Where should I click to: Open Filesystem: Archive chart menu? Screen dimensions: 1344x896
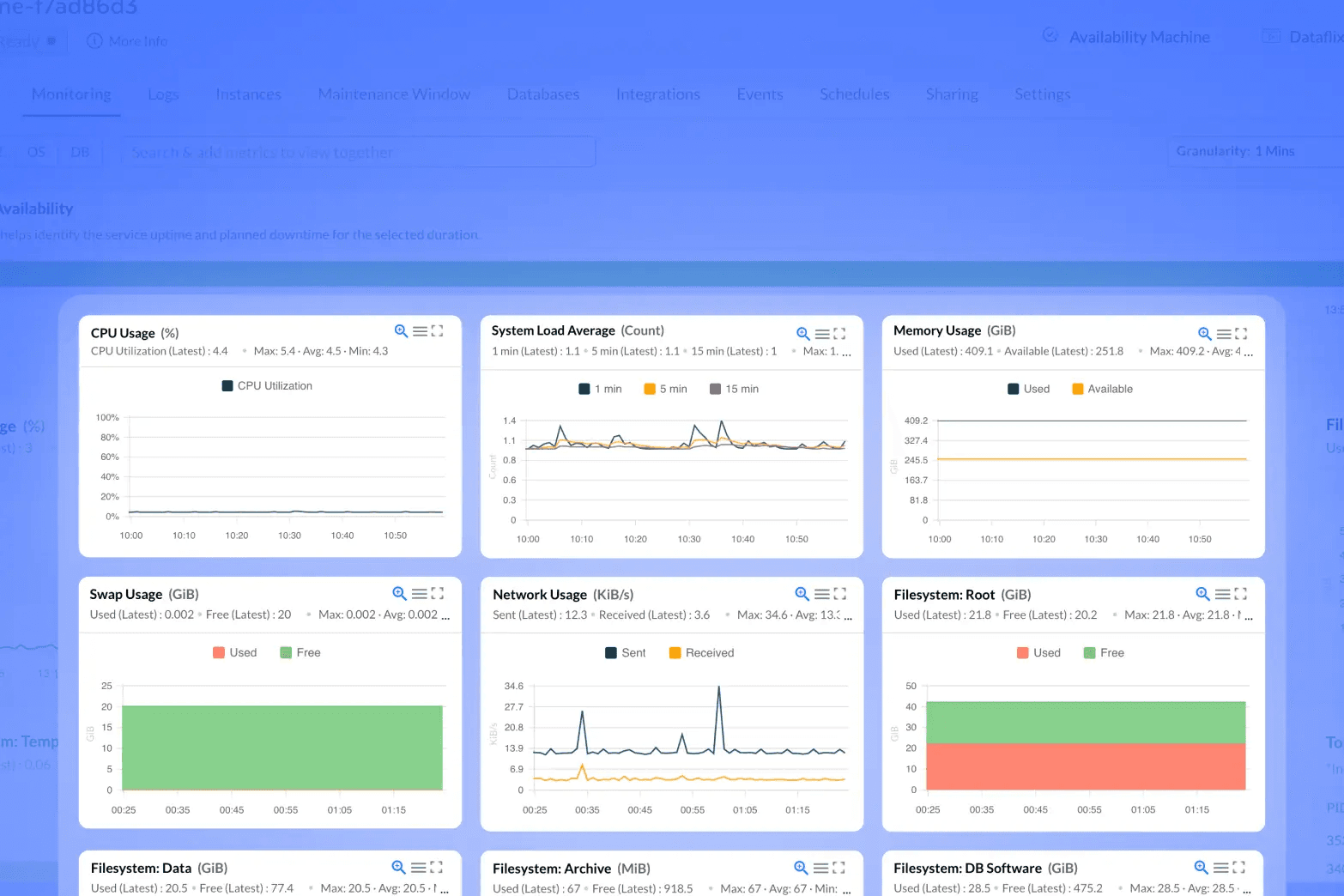pyautogui.click(x=820, y=868)
